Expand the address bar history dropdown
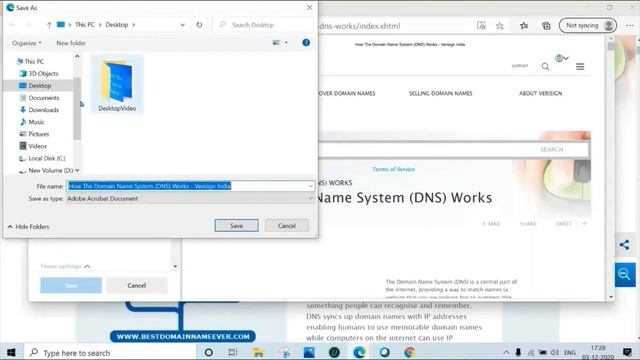The width and height of the screenshot is (640, 360). pos(182,25)
